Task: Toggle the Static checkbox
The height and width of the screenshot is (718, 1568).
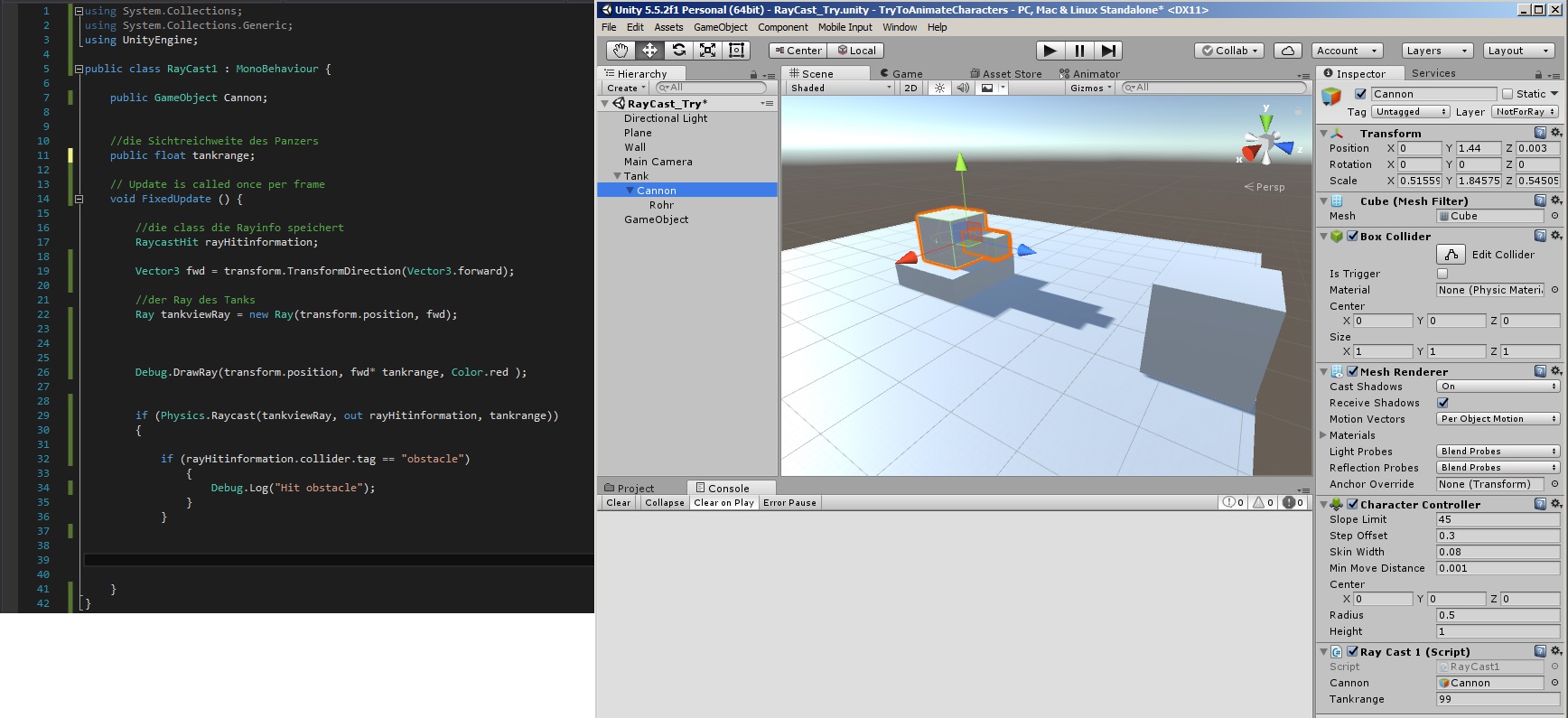Action: pyautogui.click(x=1507, y=94)
